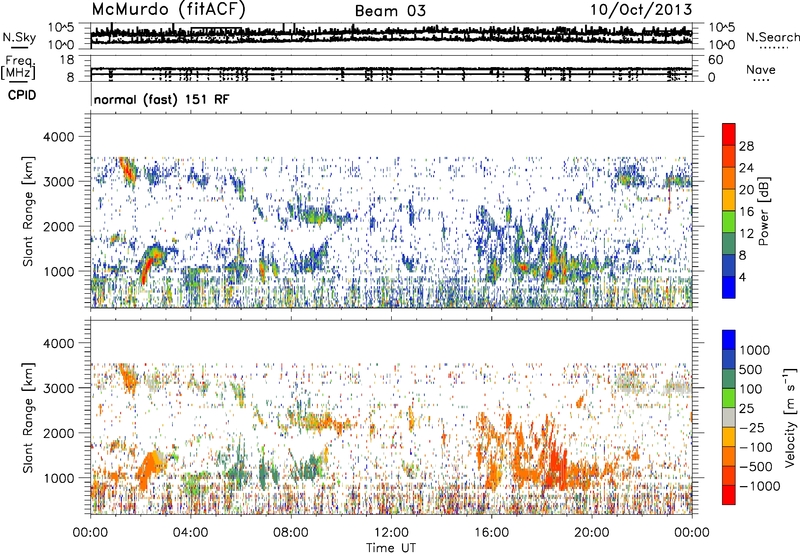Click the 28 tick on Power color bar
This screenshot has width=800, height=554.
tap(746, 146)
